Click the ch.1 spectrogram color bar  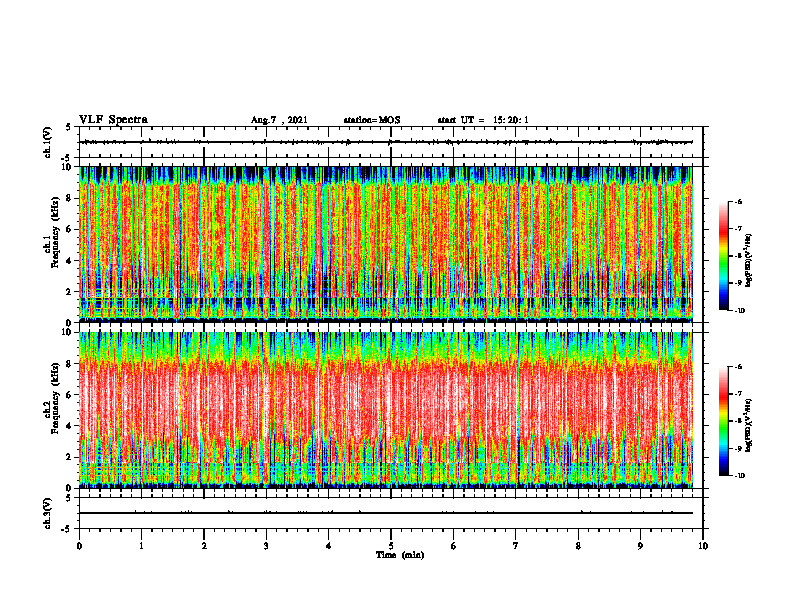(723, 256)
